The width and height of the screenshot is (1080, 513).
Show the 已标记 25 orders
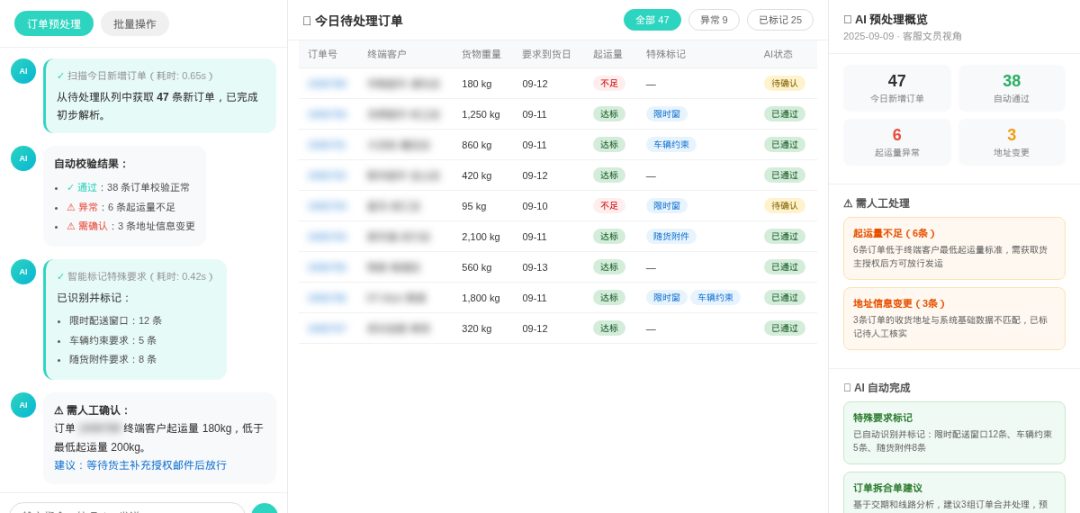[x=780, y=20]
